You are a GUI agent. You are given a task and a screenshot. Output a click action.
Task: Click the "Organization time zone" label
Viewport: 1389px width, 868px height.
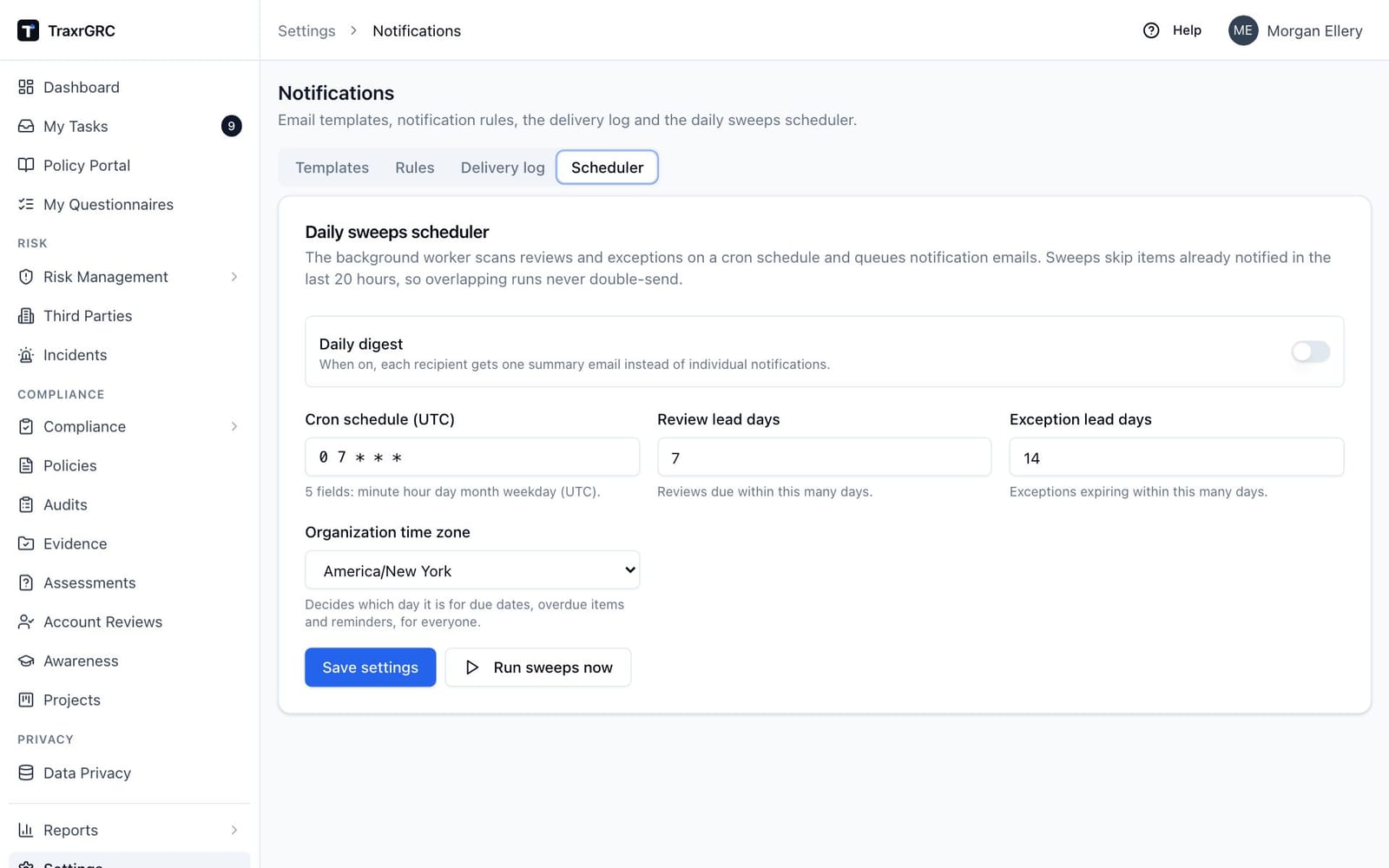coord(387,532)
